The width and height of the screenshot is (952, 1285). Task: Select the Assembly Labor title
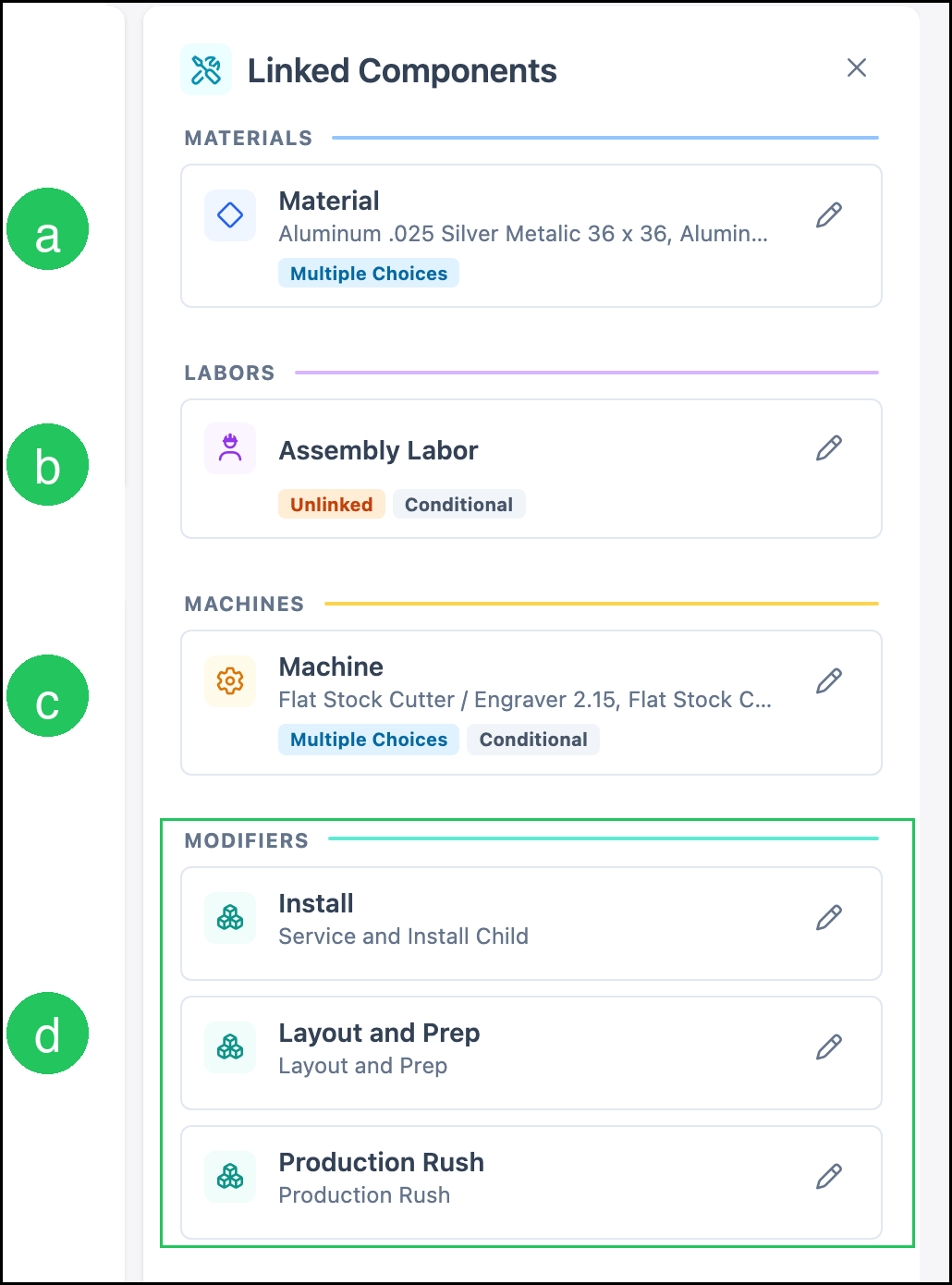(378, 450)
